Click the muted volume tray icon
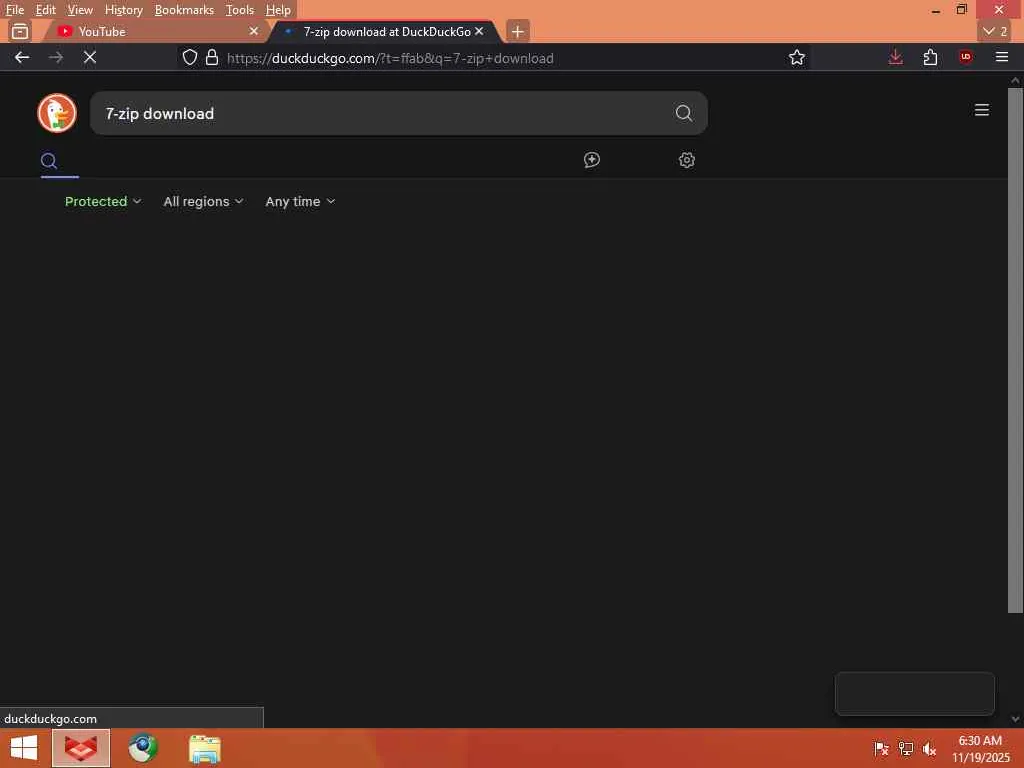Screen dimensions: 1024x768 point(929,748)
